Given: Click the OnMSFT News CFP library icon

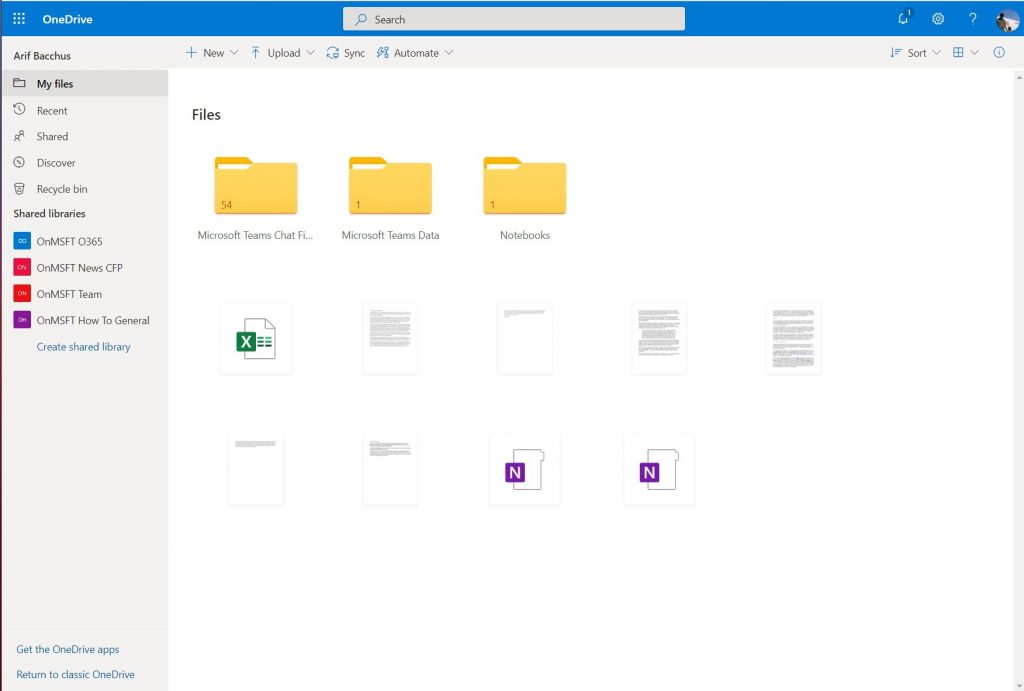Looking at the screenshot, I should 22,267.
